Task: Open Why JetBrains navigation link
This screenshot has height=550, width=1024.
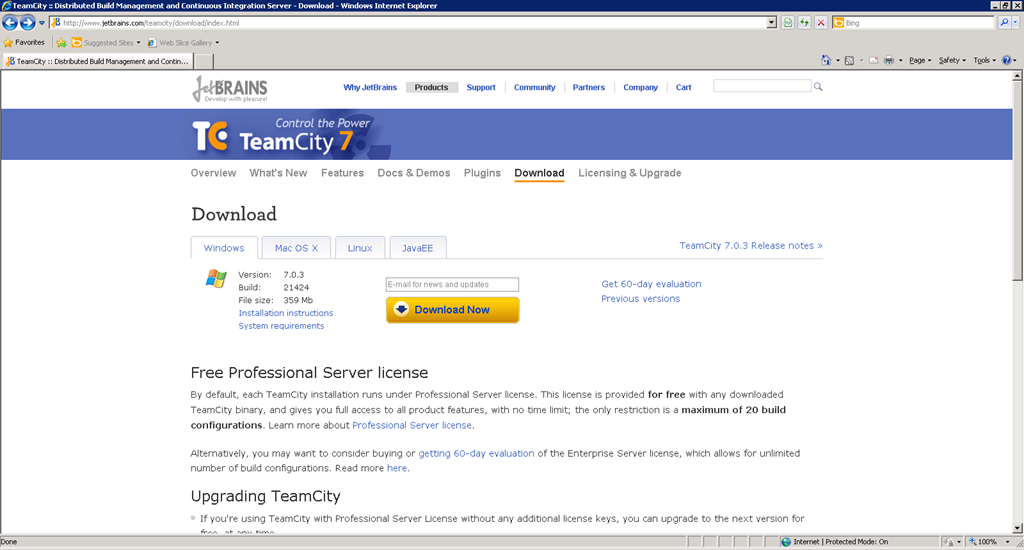Action: click(x=370, y=88)
